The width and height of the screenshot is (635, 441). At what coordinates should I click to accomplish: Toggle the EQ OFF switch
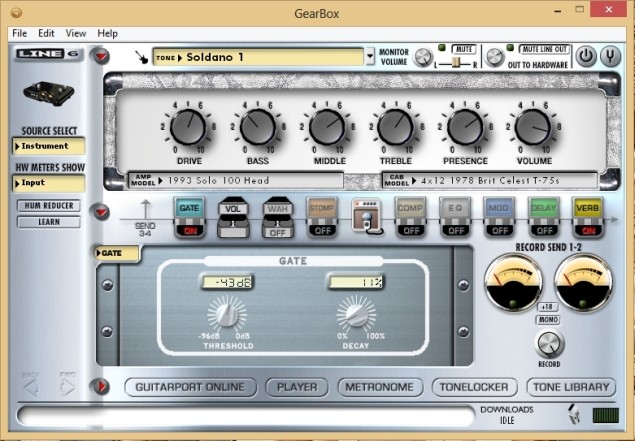click(456, 230)
